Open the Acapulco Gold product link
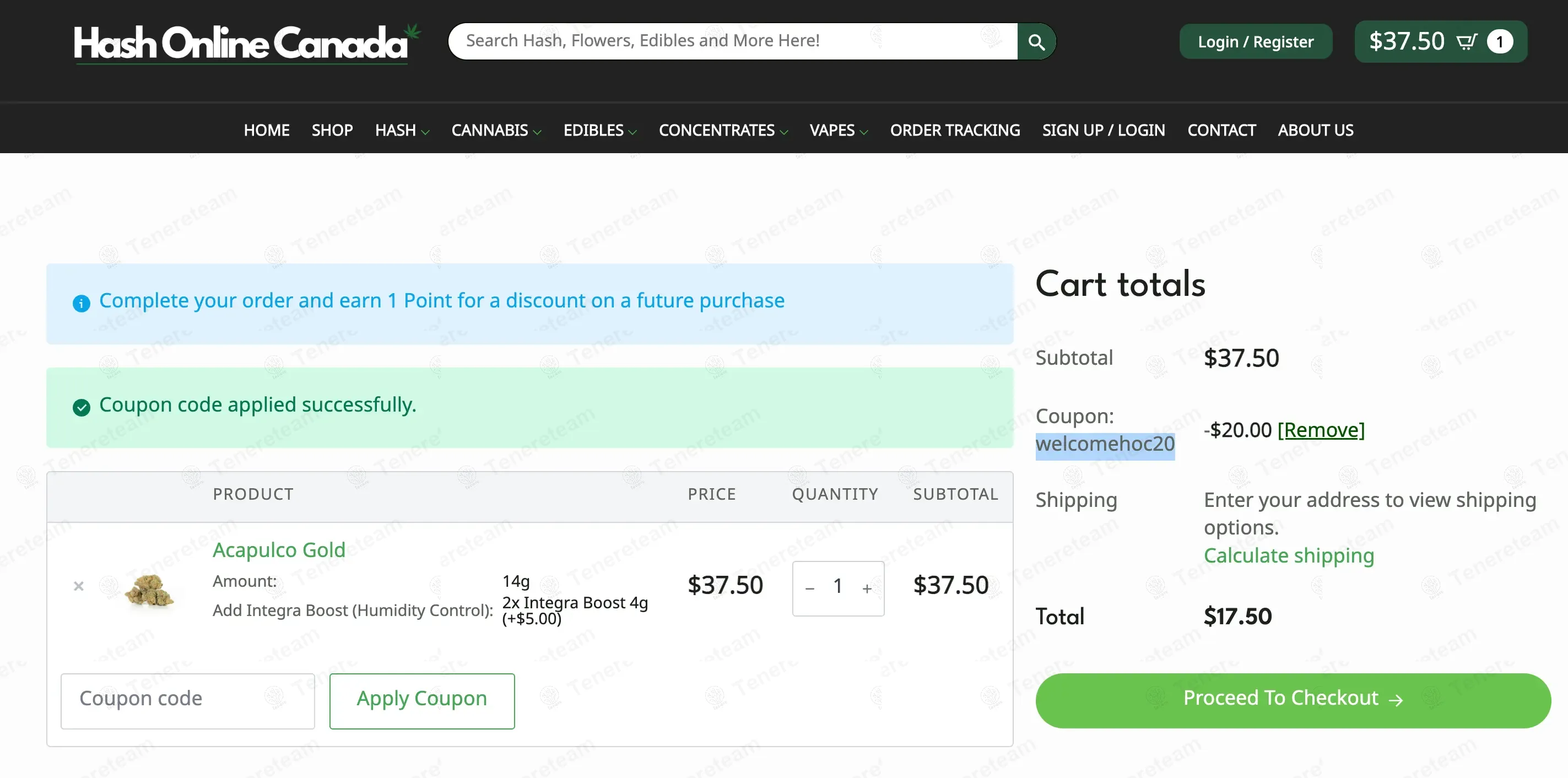Screen dimensions: 1568x778 tap(279, 549)
